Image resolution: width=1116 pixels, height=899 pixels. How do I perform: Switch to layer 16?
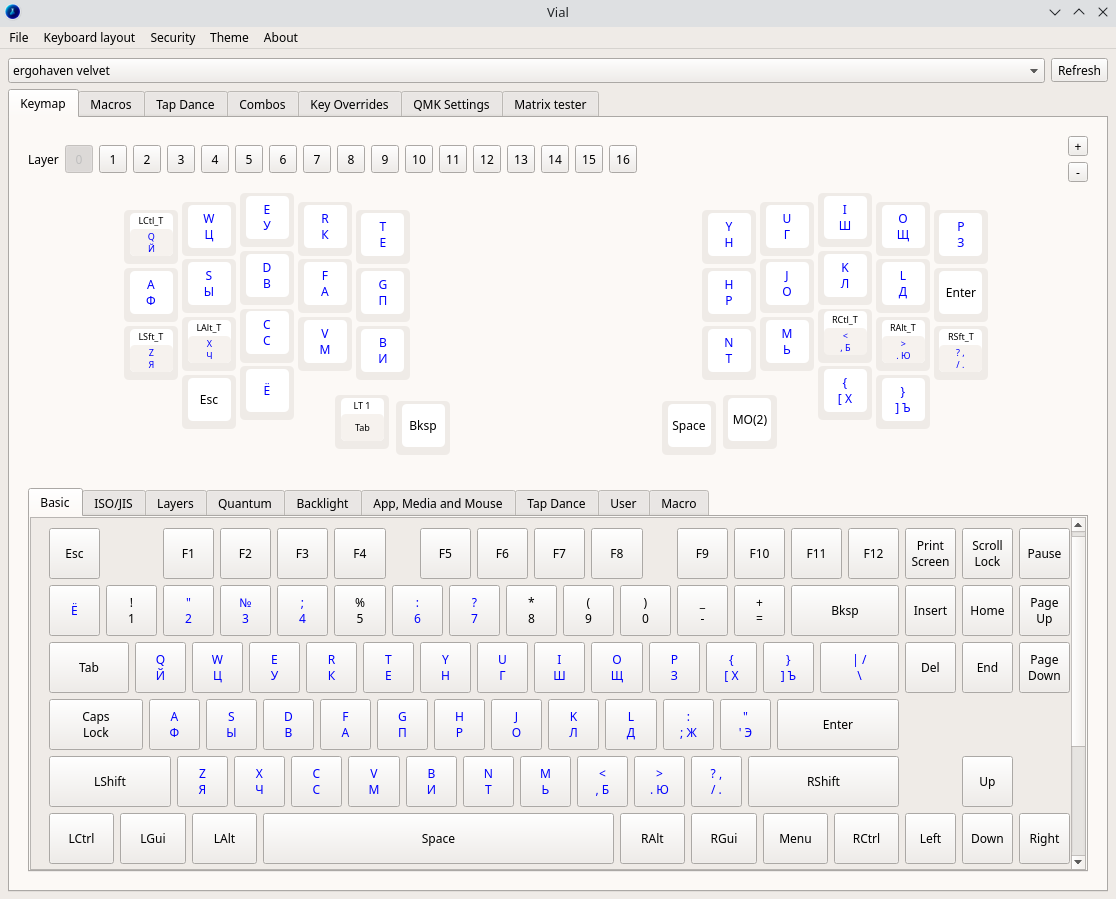623,160
